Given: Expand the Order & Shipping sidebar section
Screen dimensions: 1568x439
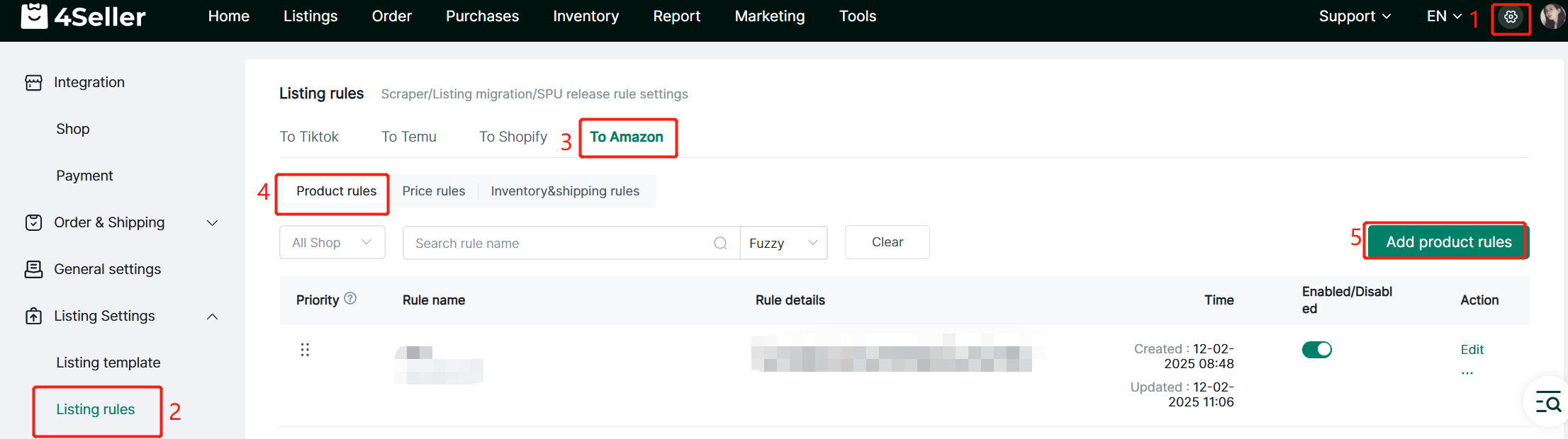Looking at the screenshot, I should click(x=212, y=223).
